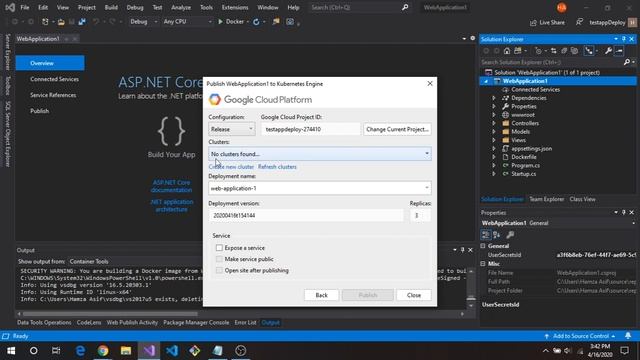
Task: Select Startup.cs in Solution Explorer
Action: (x=523, y=174)
